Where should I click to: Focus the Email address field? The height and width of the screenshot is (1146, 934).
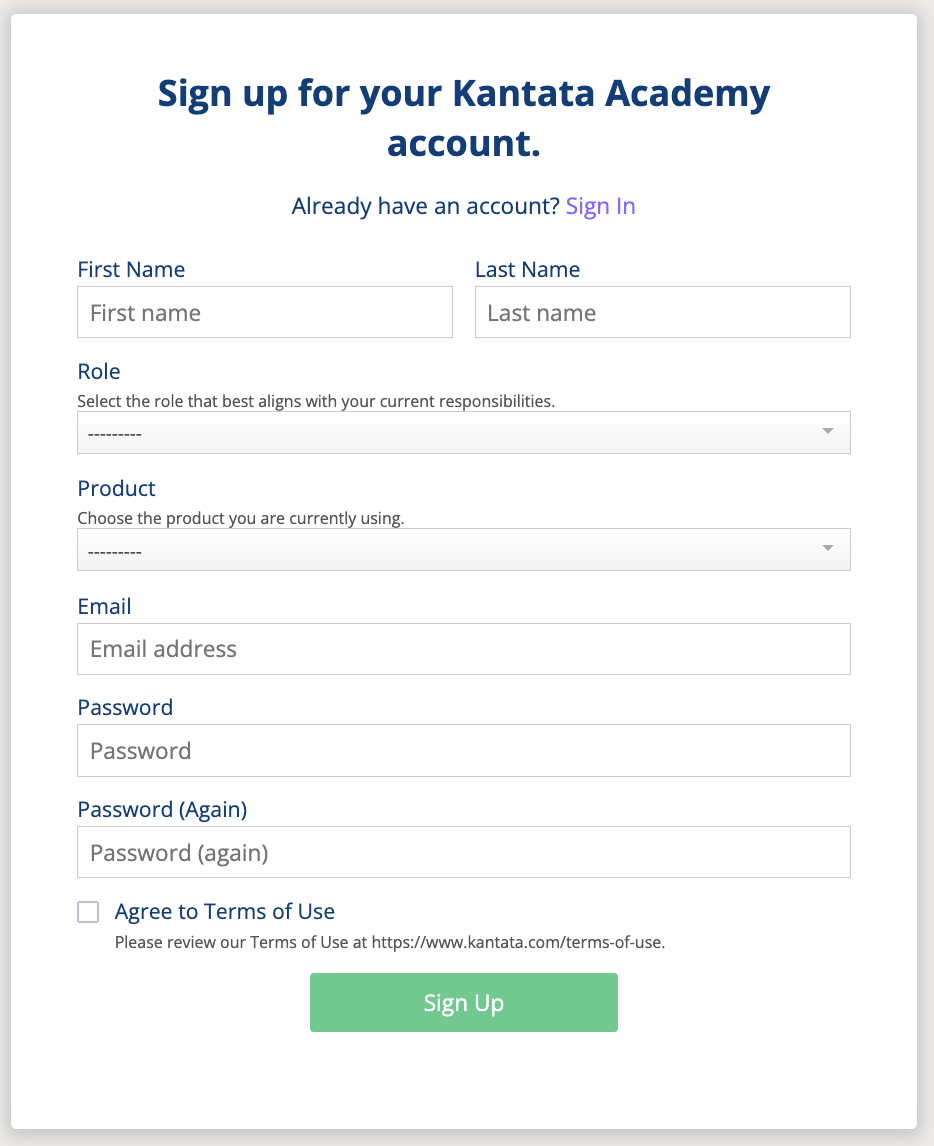463,649
